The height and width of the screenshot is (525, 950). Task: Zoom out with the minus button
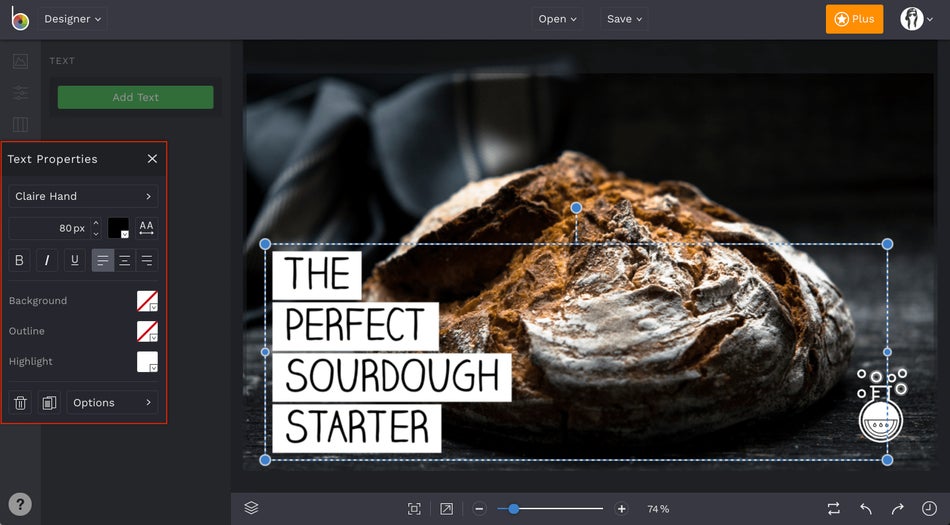click(x=479, y=509)
